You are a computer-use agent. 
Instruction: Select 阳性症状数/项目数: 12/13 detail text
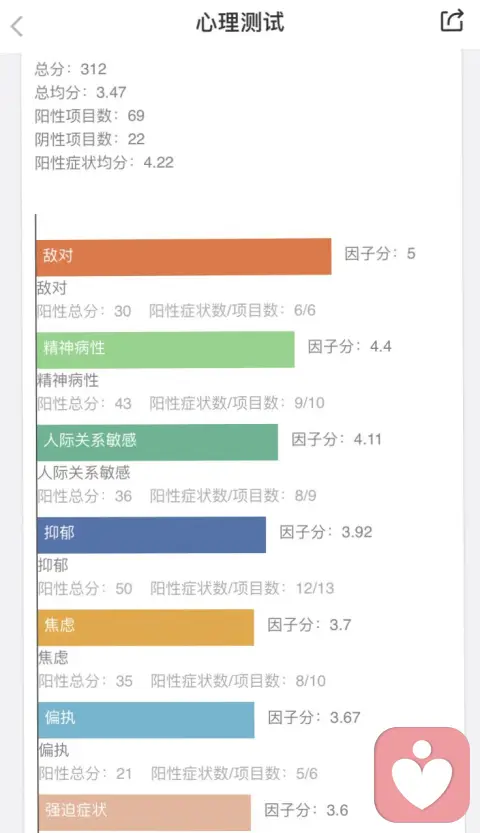(242, 588)
